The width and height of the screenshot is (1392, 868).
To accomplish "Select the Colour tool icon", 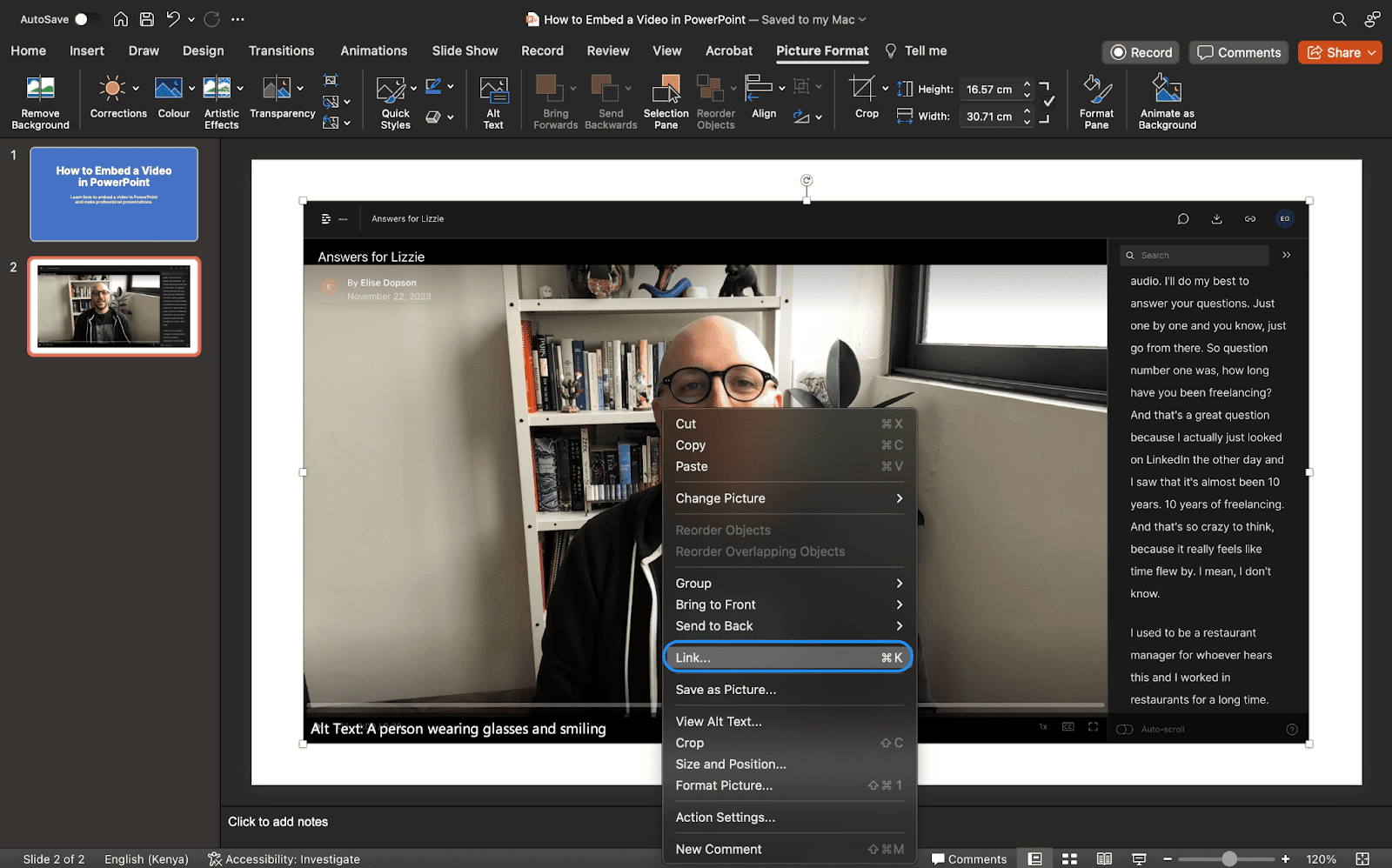I will pos(168,89).
